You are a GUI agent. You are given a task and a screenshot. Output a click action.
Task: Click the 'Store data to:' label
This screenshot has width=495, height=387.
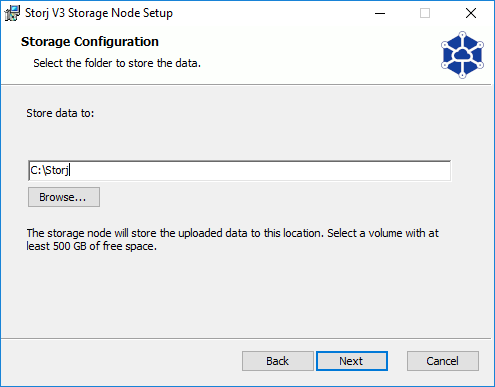[x=60, y=113]
